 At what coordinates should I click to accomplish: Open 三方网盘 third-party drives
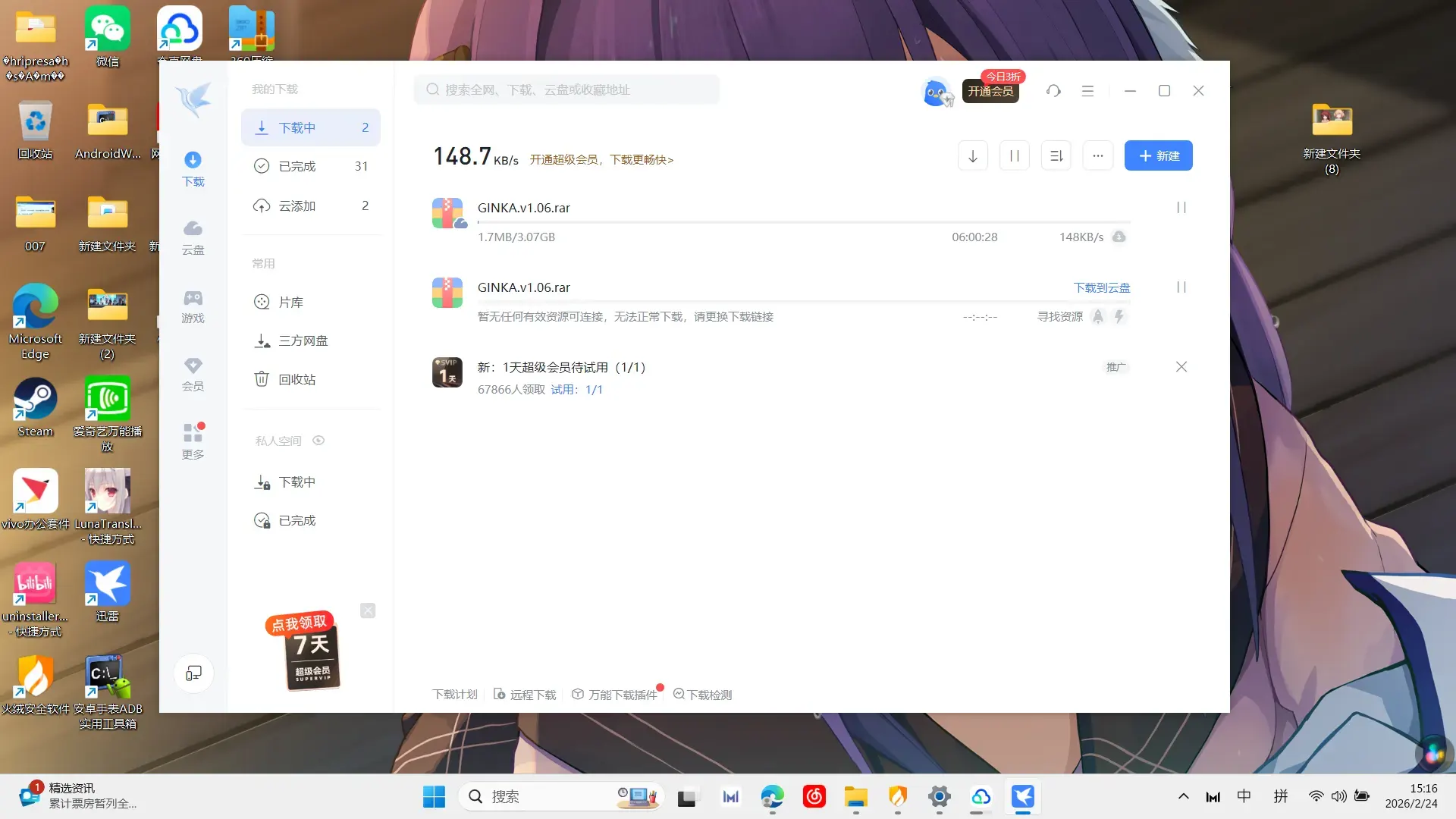[311, 340]
